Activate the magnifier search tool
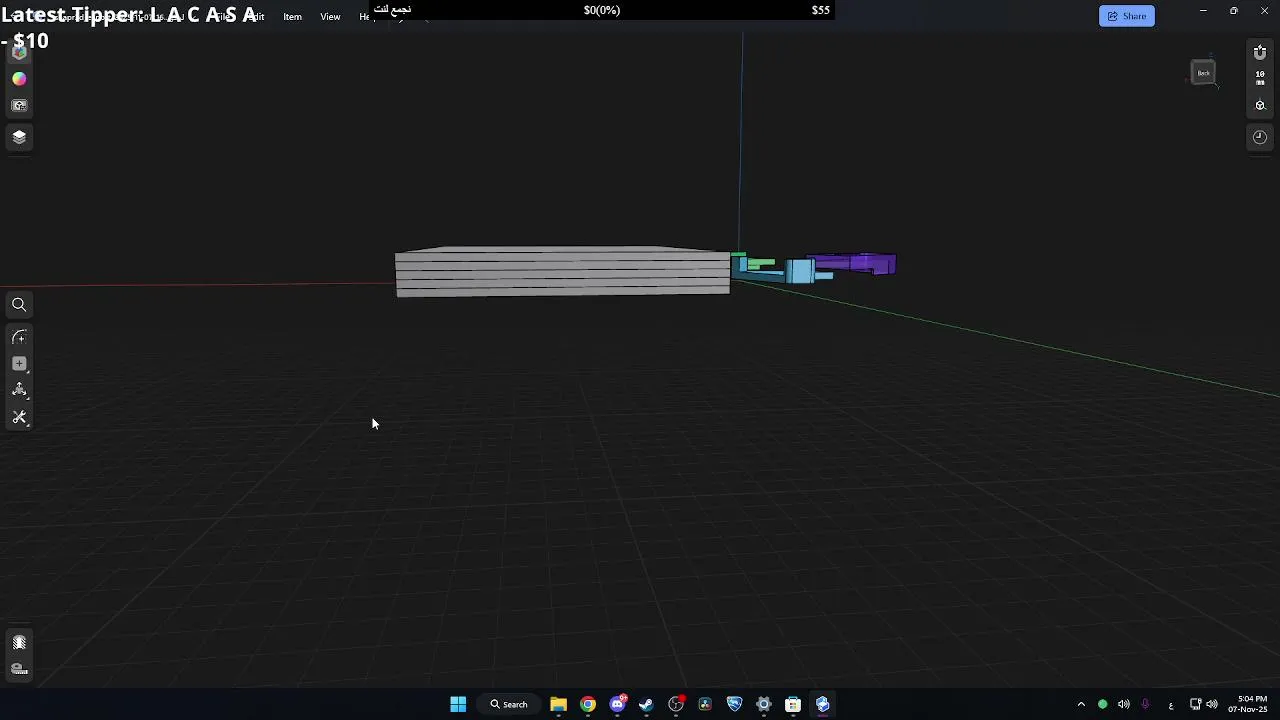Viewport: 1280px width, 720px height. (x=19, y=305)
